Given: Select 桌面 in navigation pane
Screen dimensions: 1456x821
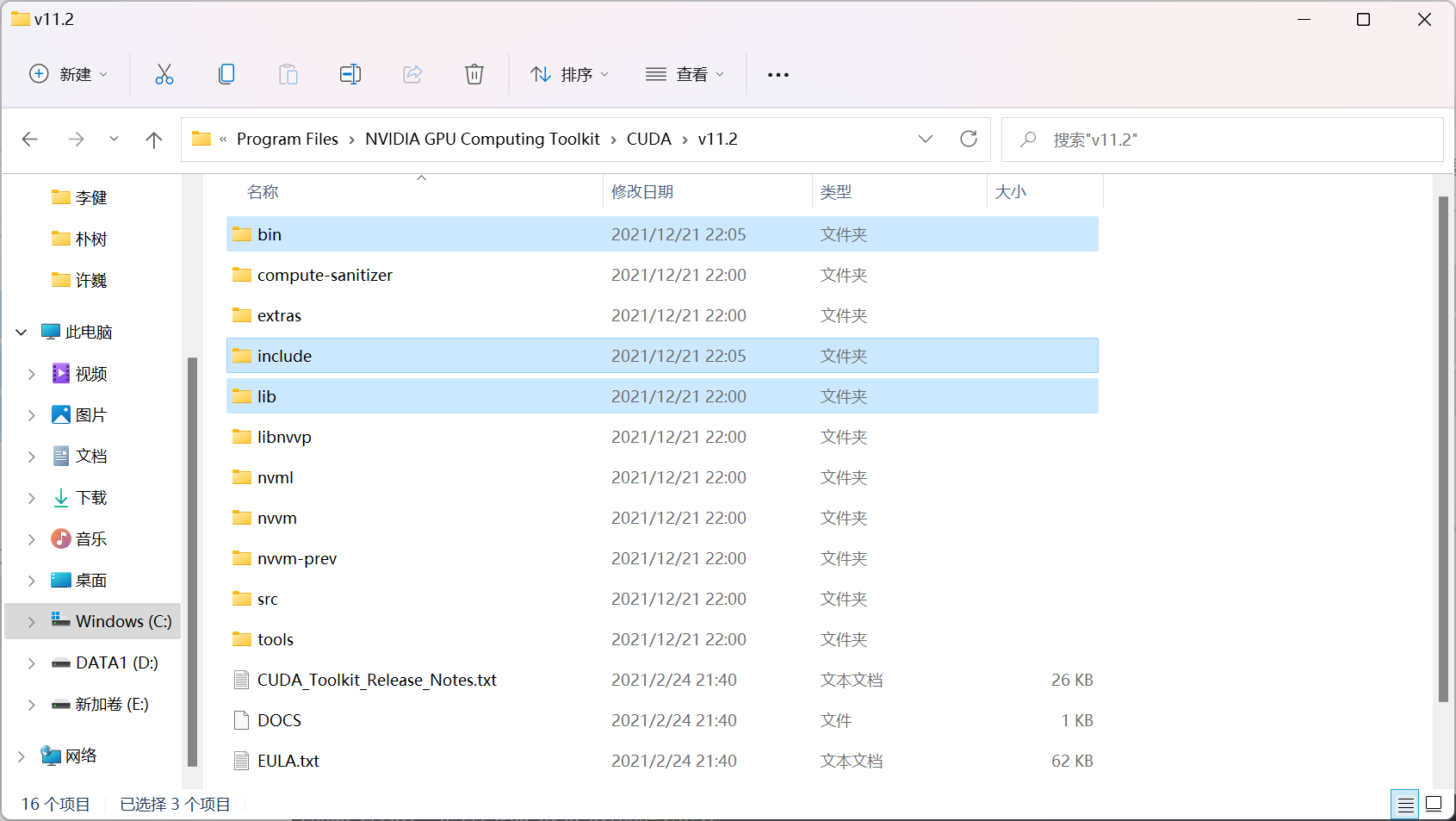Looking at the screenshot, I should point(91,581).
